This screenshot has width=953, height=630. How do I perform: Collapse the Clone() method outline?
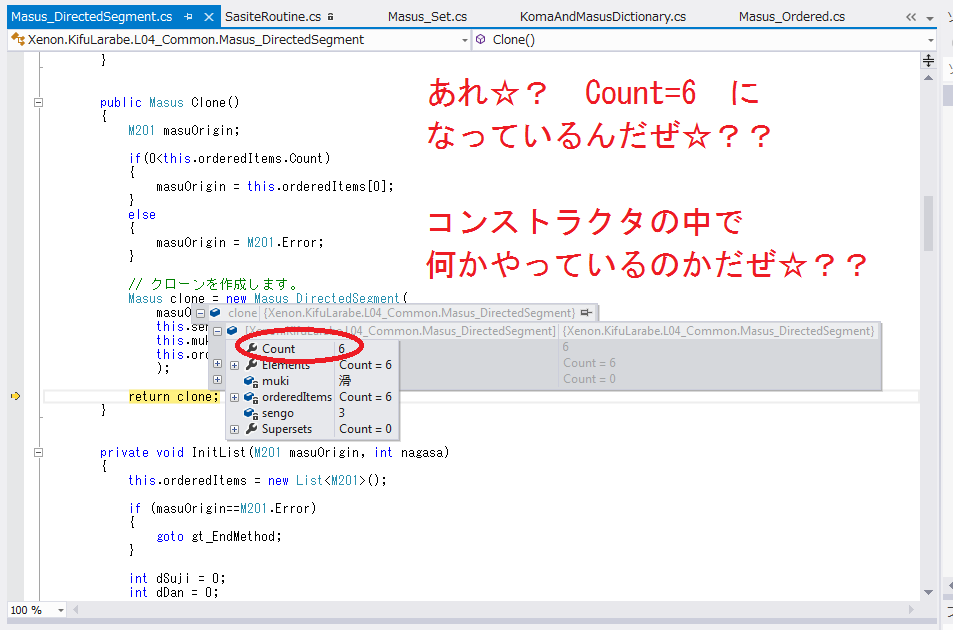tap(38, 103)
